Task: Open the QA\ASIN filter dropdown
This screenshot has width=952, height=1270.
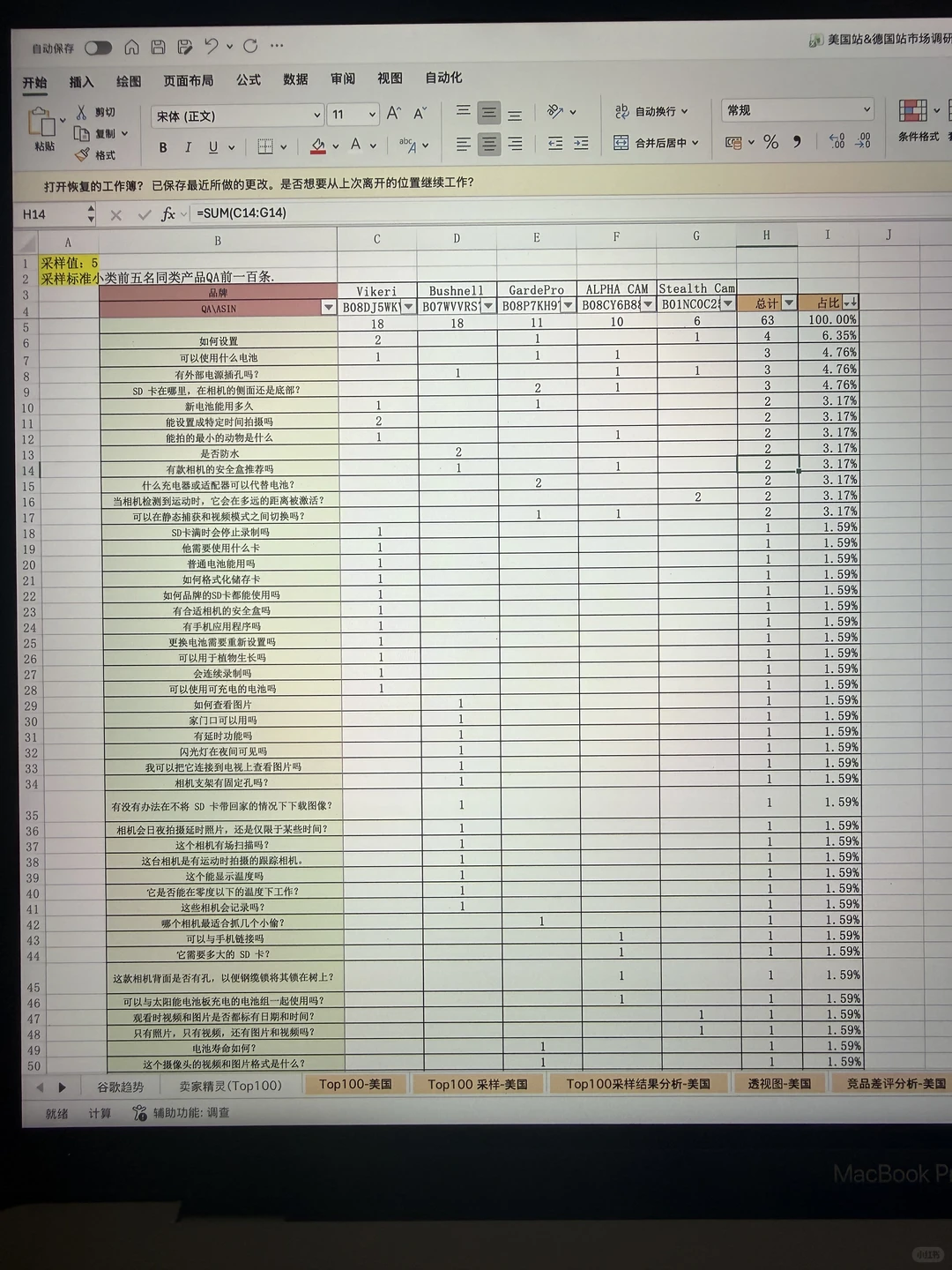Action: 329,308
